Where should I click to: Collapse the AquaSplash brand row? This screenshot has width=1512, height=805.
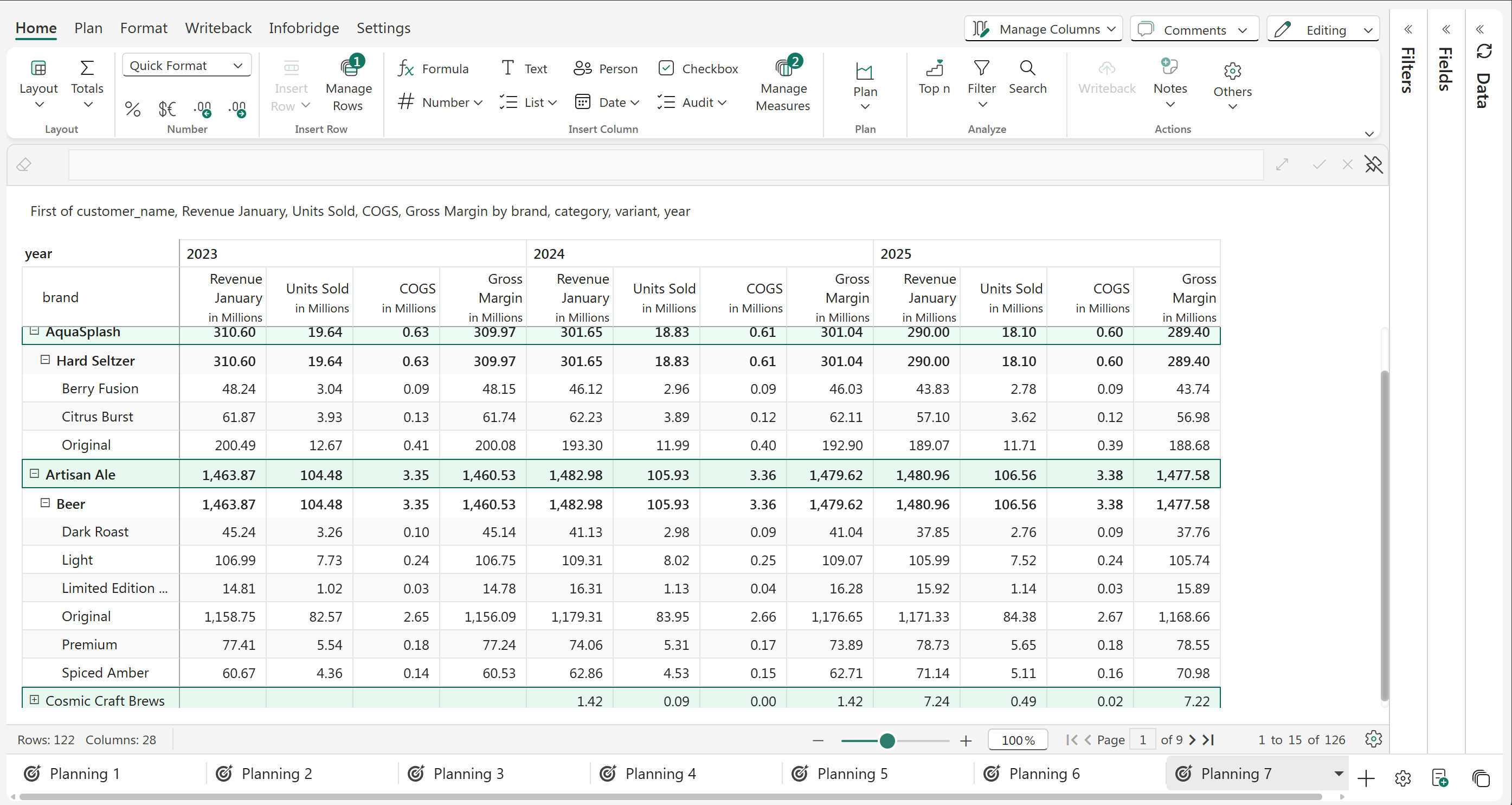click(x=34, y=331)
